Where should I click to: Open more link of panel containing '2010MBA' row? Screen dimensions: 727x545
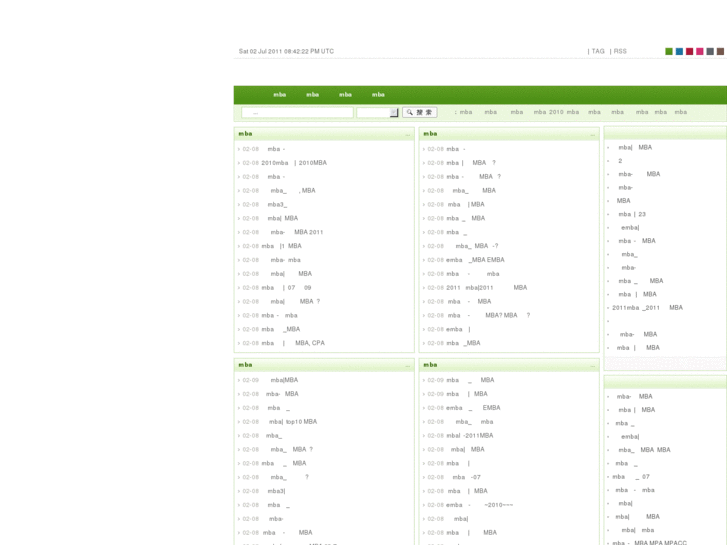408,135
